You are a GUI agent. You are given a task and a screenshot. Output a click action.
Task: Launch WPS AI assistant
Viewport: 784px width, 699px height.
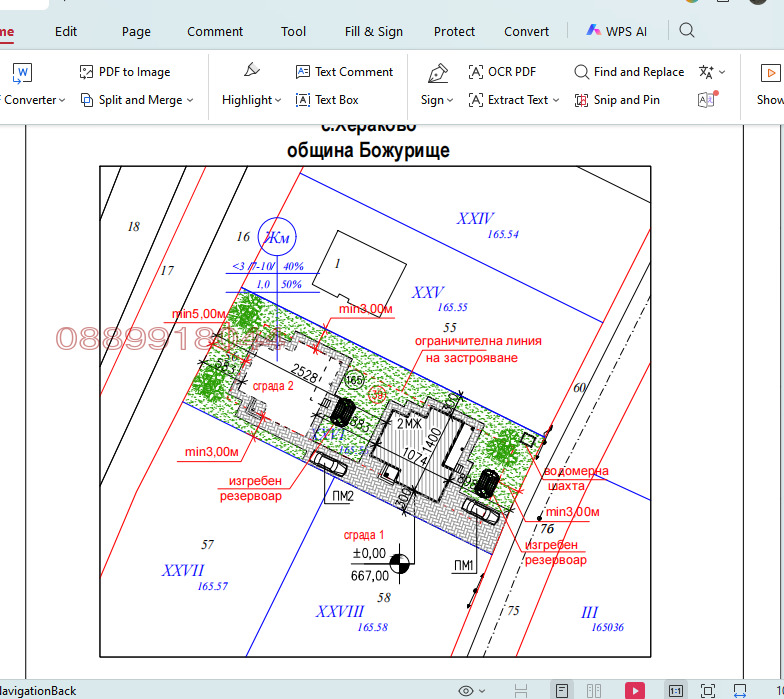coord(616,31)
